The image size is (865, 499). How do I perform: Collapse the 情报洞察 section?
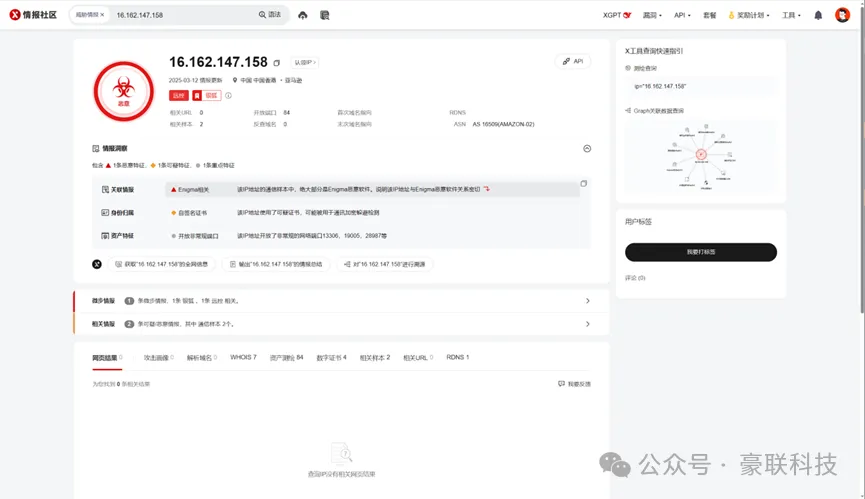pos(587,148)
